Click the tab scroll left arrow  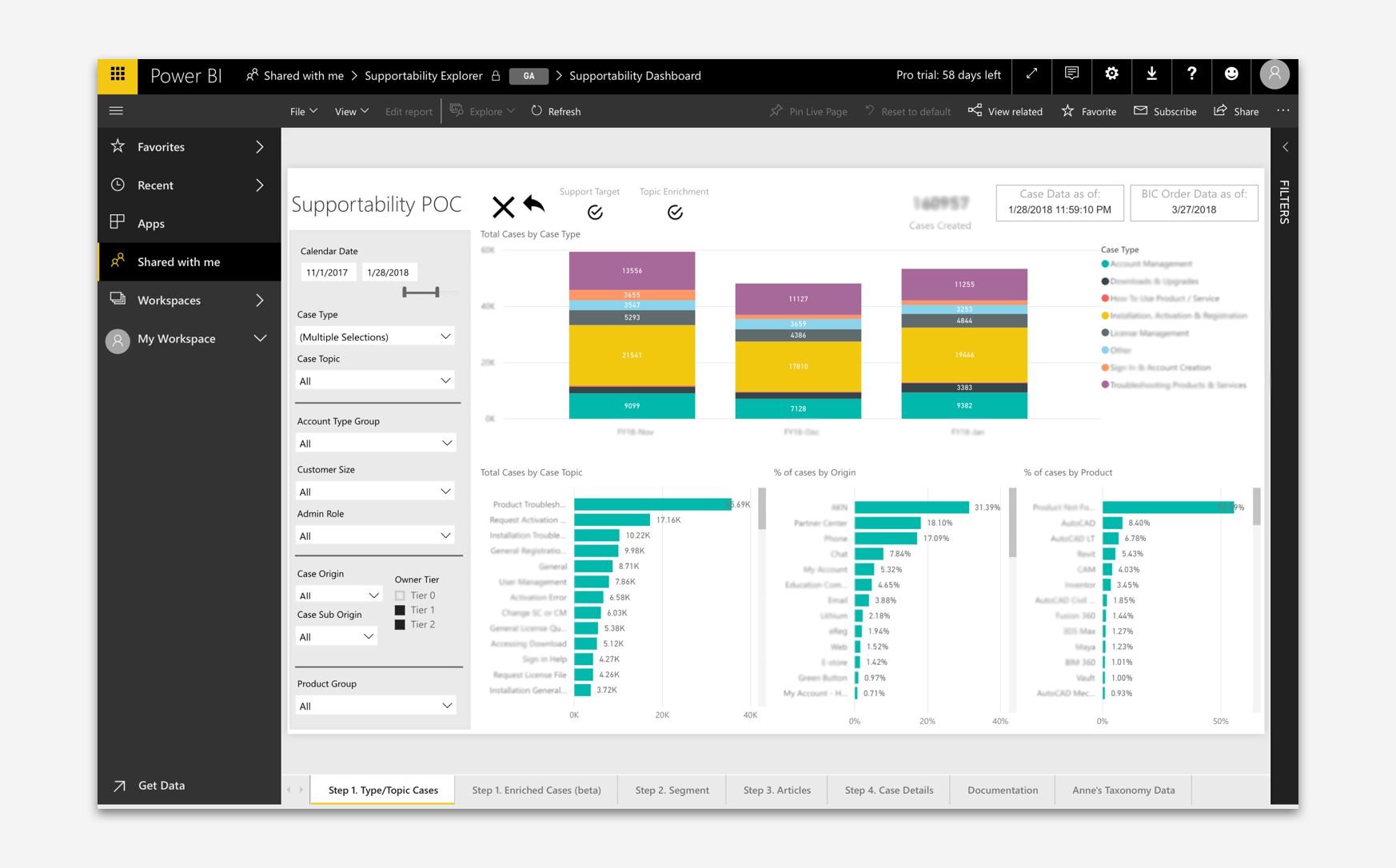(289, 790)
